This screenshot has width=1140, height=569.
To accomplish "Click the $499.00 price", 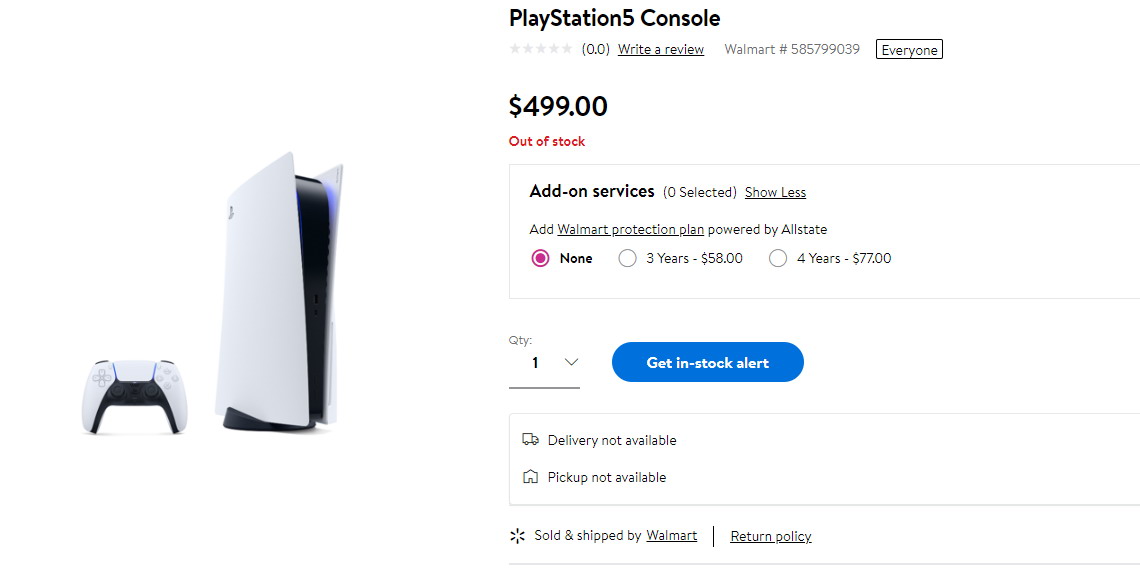I will [x=558, y=106].
